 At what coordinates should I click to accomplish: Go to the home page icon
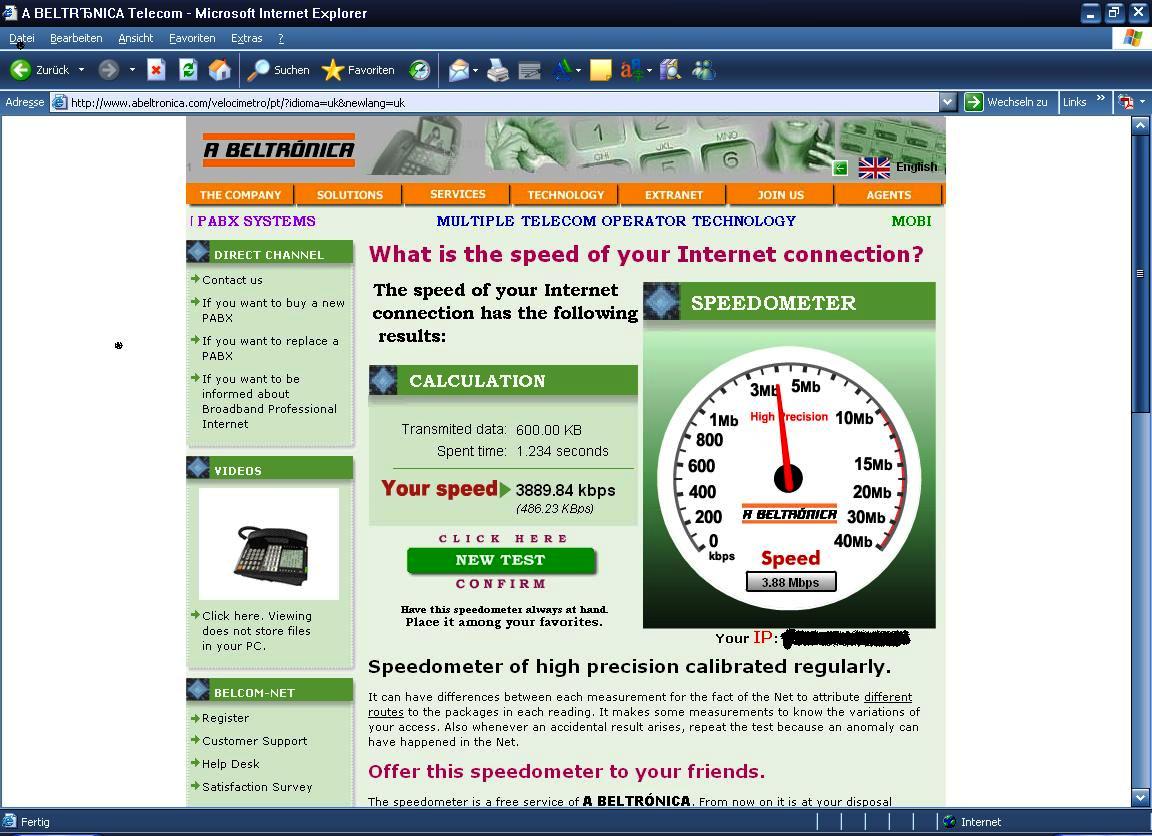click(x=220, y=70)
